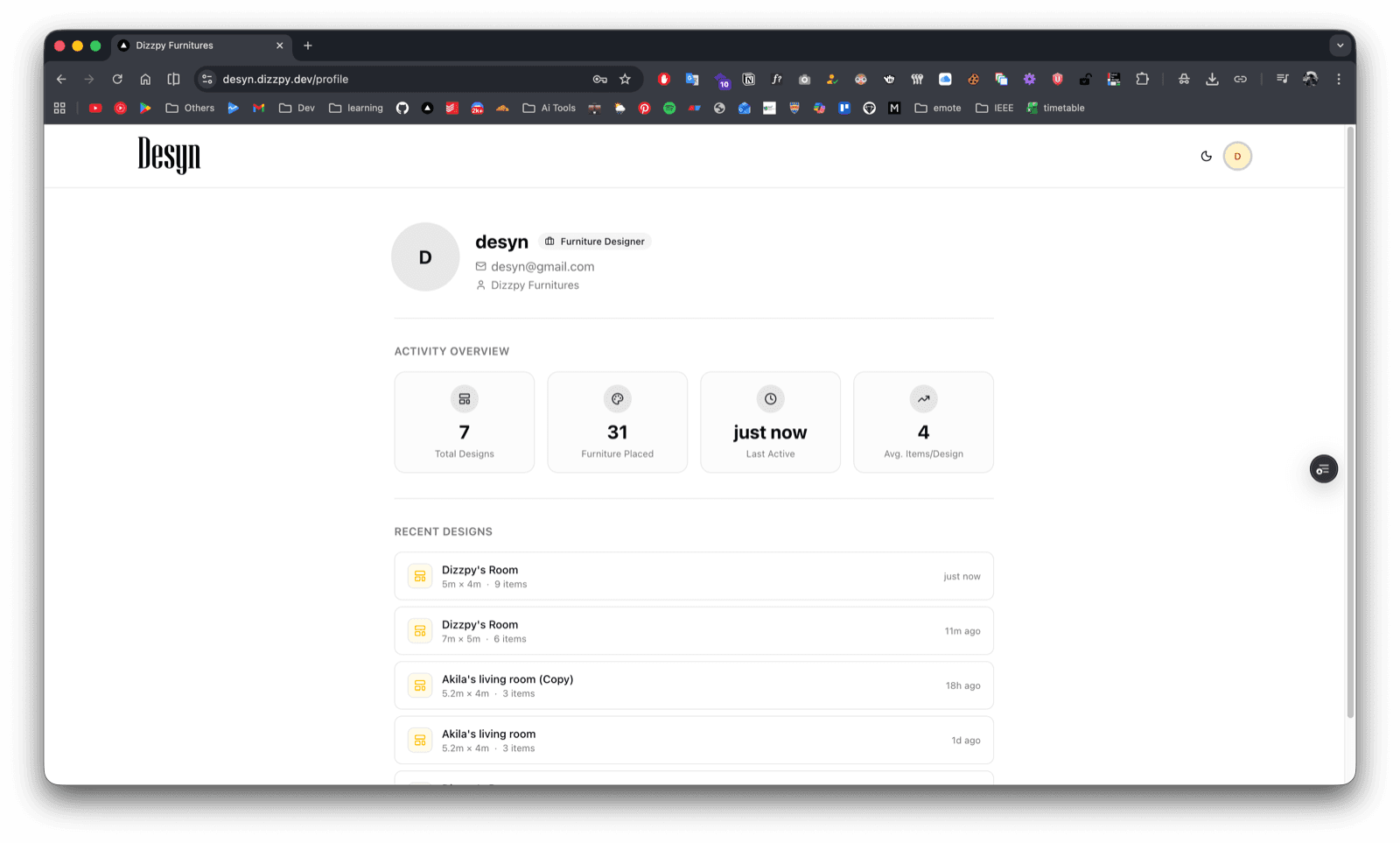Reload the page
This screenshot has width=1400, height=843.
(117, 79)
